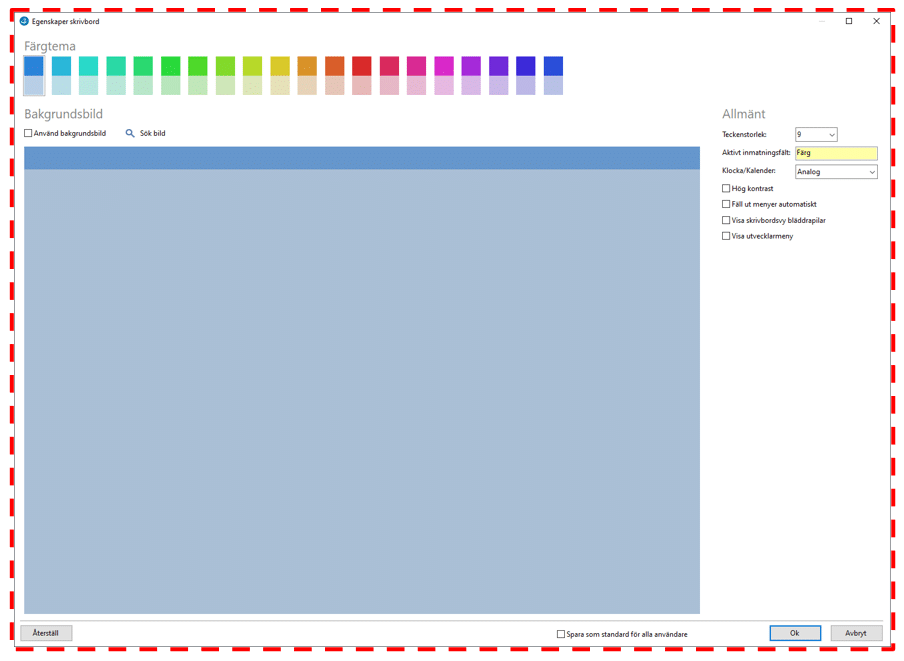The width and height of the screenshot is (904, 661).
Task: Check Spara som standard för alla användare
Action: (560, 634)
